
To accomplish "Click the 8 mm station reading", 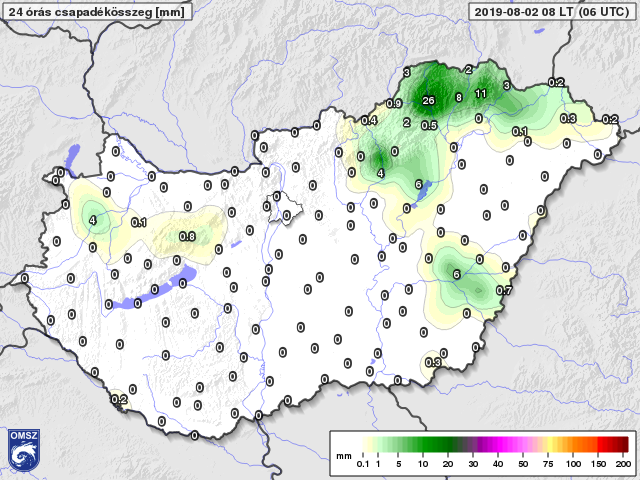I will click(458, 98).
